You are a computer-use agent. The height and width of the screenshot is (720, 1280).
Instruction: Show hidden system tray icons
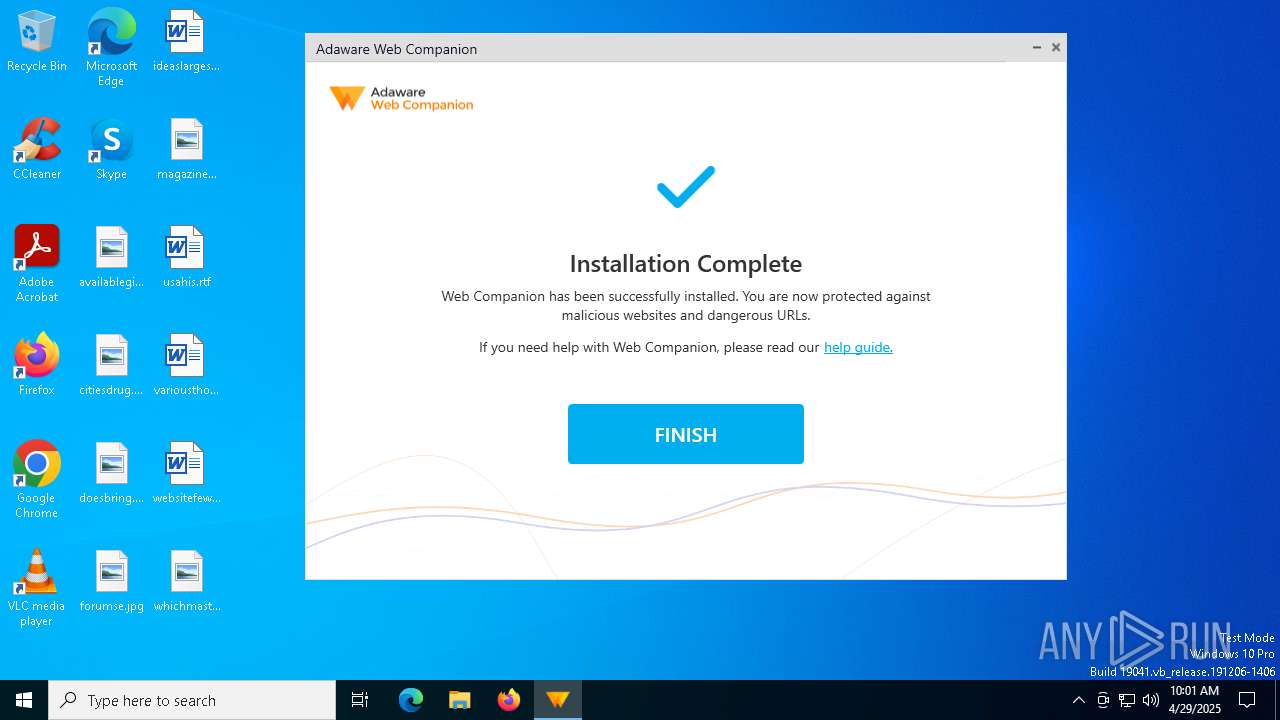[x=1078, y=700]
